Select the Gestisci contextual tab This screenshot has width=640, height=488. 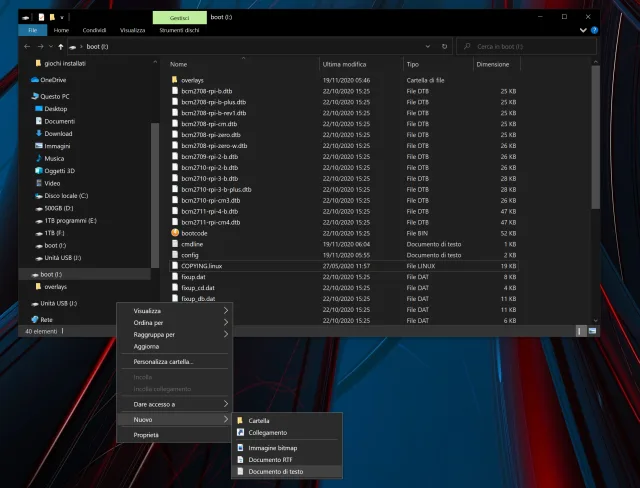click(x=180, y=18)
